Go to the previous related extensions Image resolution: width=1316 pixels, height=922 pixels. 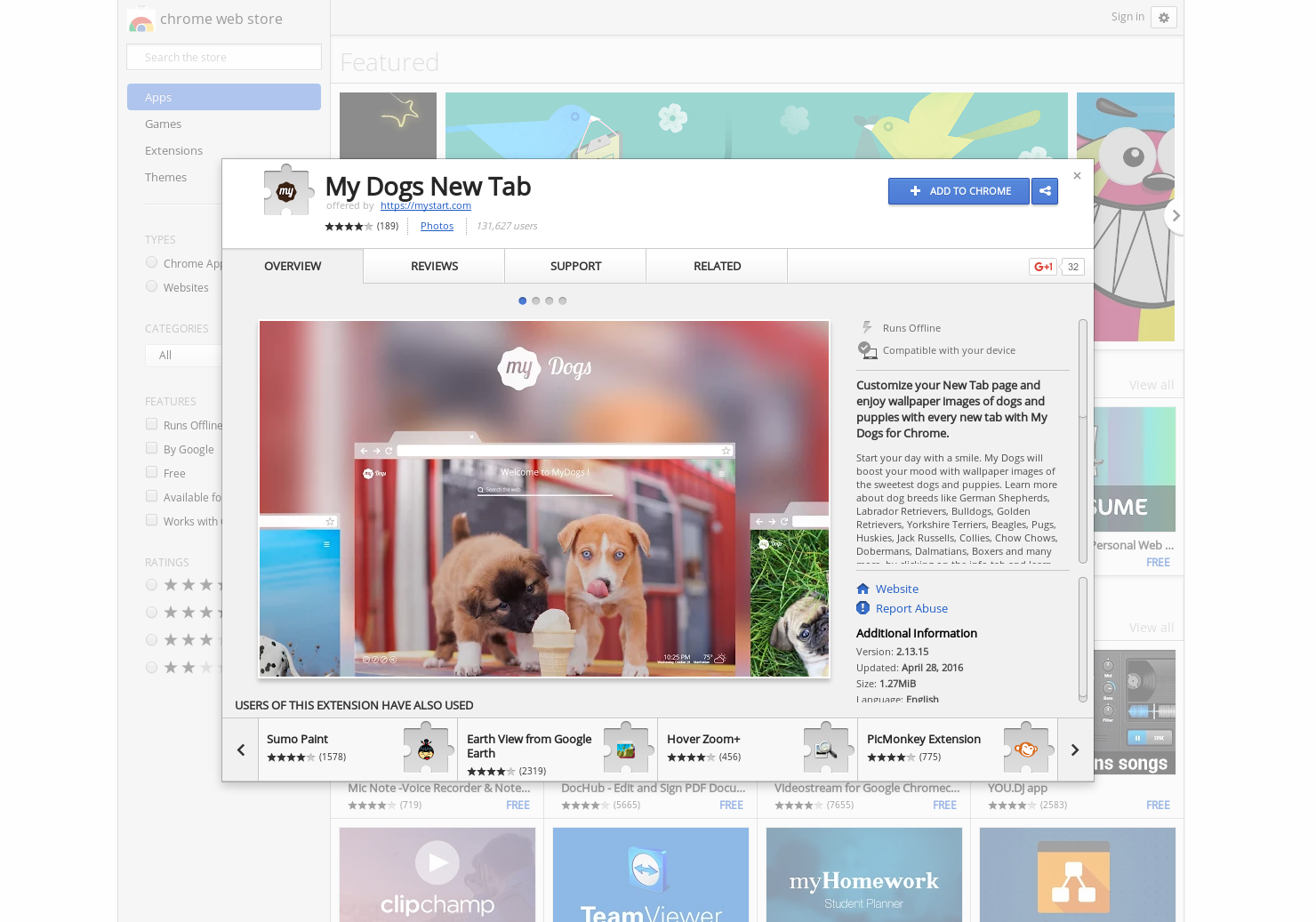click(240, 750)
